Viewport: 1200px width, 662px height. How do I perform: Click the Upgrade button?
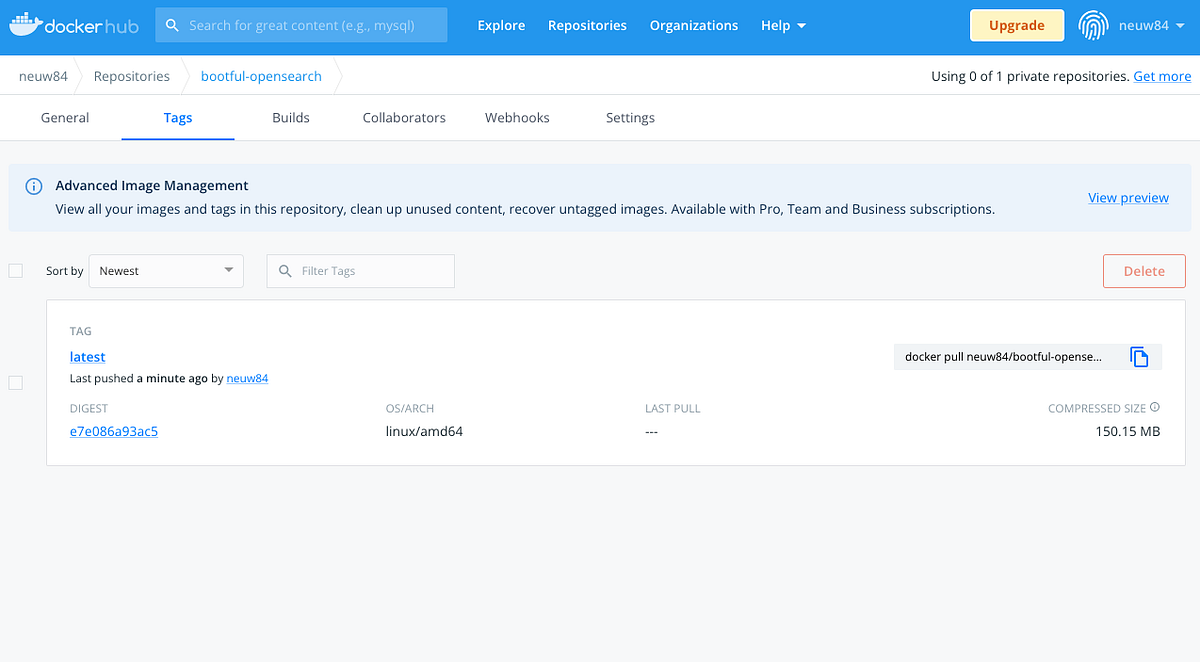(1017, 25)
